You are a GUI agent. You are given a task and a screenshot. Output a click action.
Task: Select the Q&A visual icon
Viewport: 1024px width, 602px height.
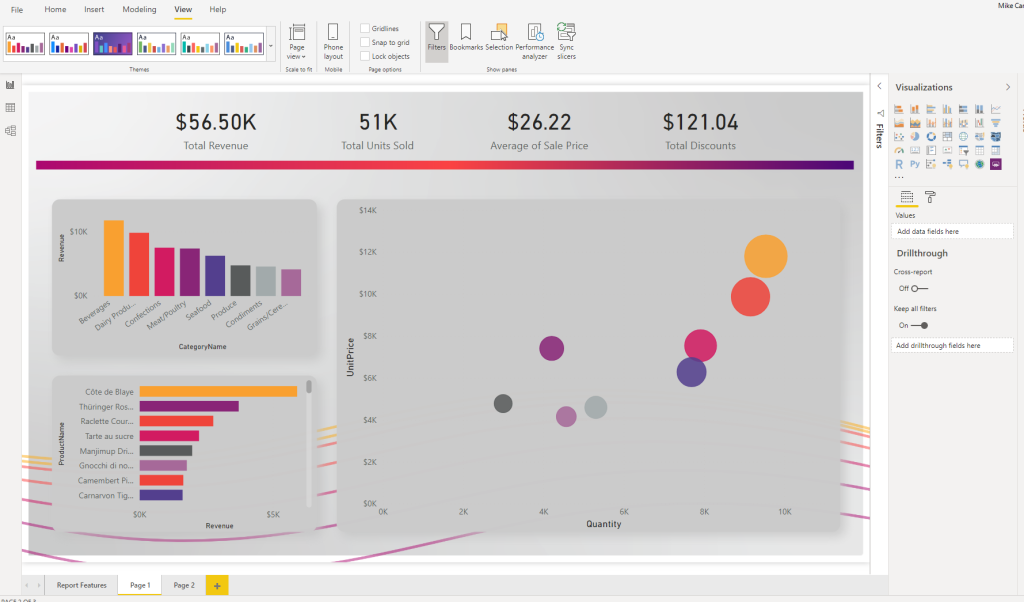pos(963,165)
